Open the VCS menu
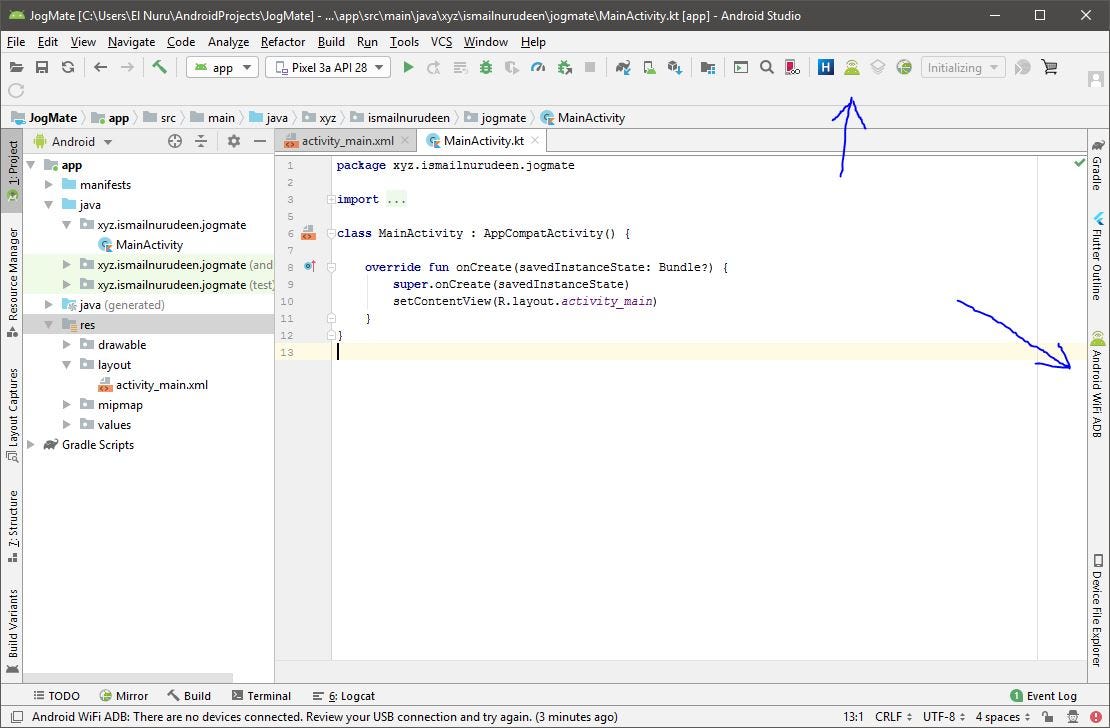Screen dimensions: 1110x728 tap(441, 42)
